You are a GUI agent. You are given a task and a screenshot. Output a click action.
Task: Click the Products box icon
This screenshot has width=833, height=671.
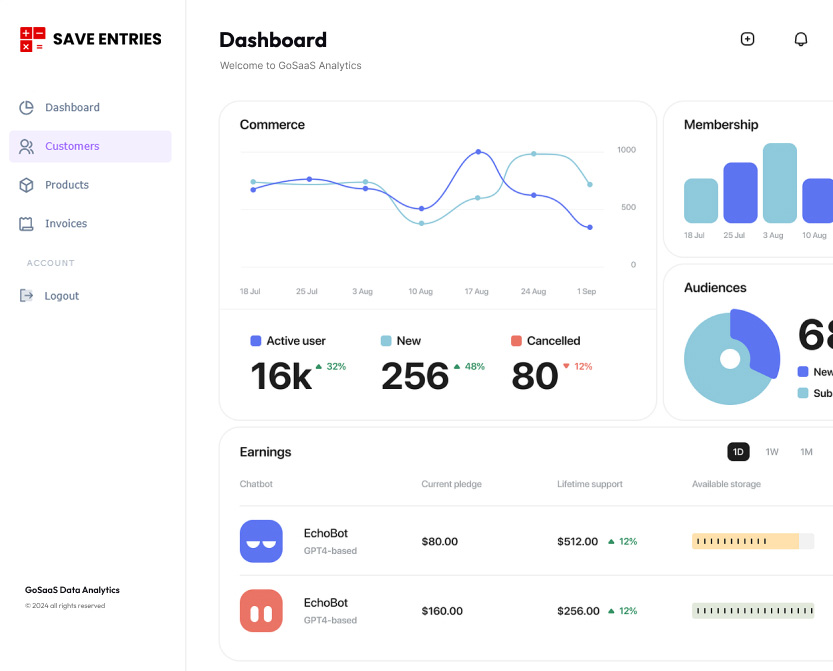27,185
